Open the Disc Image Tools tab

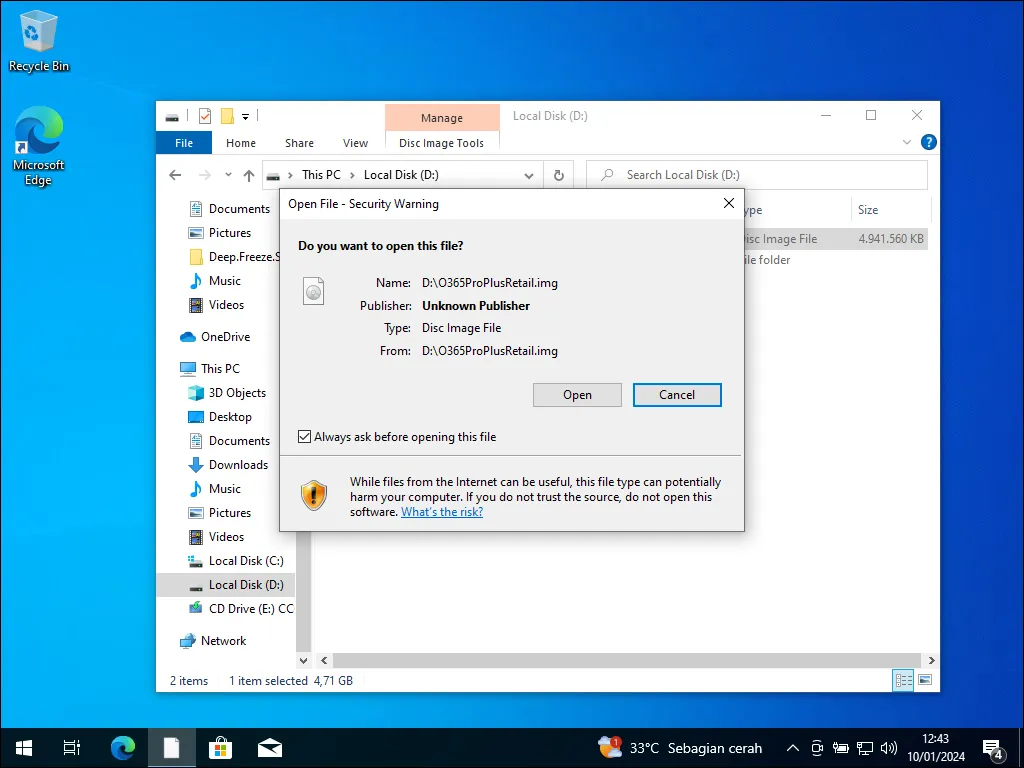click(x=441, y=142)
